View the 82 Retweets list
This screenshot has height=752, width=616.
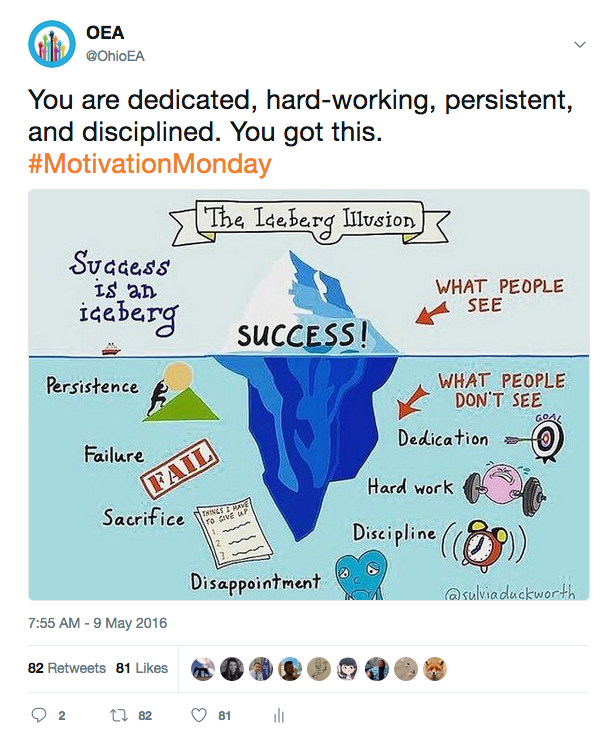(x=67, y=668)
